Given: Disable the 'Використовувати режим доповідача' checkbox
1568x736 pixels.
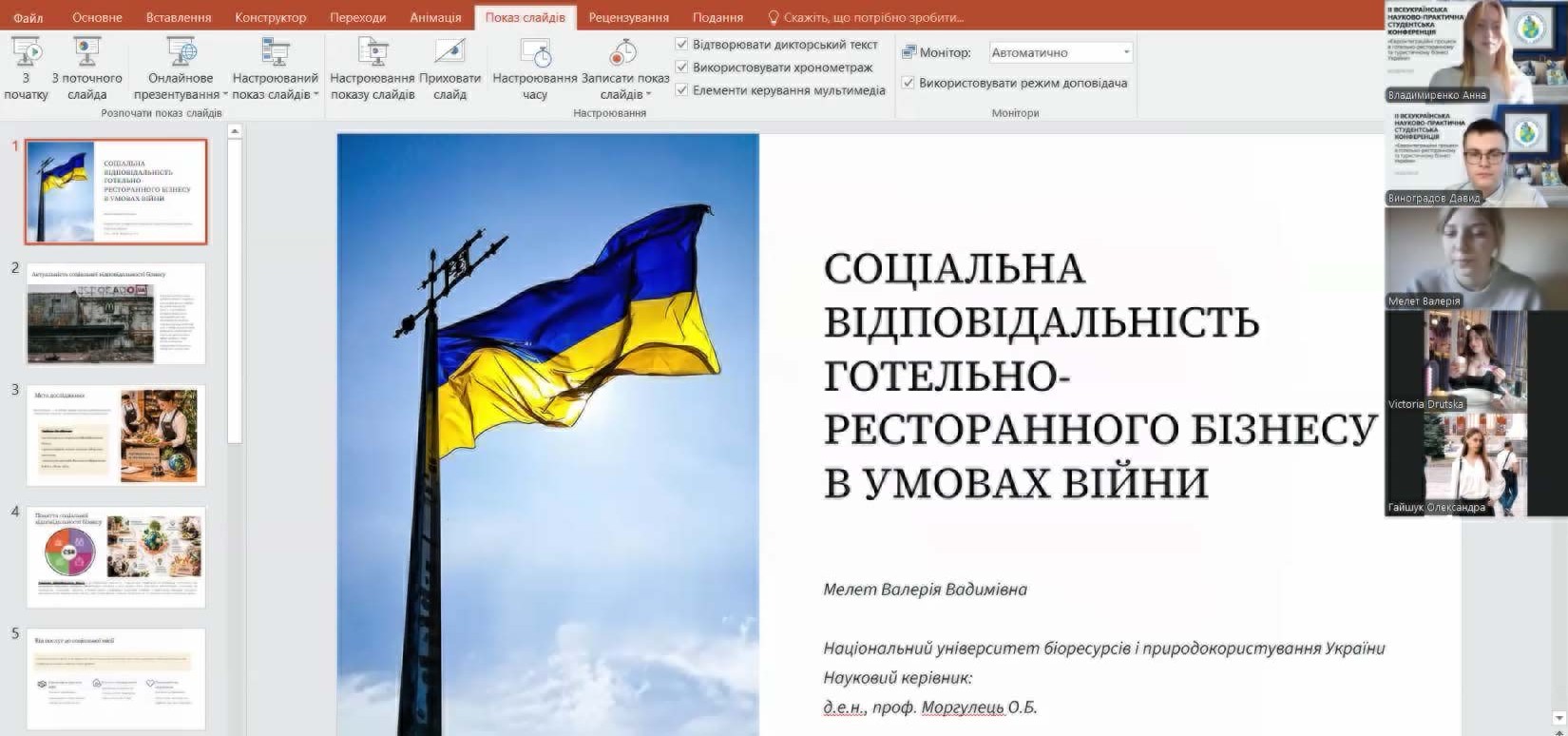Looking at the screenshot, I should coord(908,83).
